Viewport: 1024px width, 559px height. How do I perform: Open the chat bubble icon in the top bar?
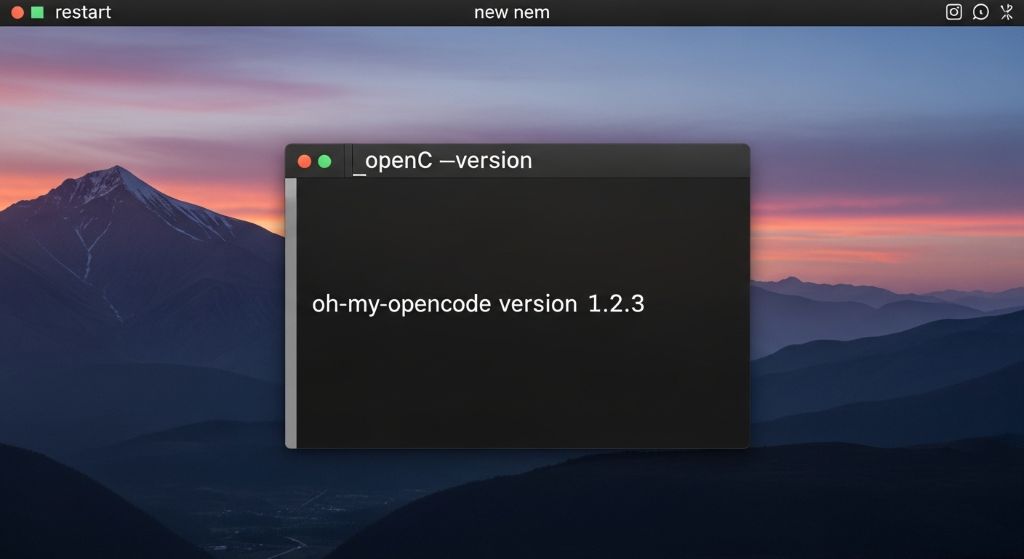[981, 12]
